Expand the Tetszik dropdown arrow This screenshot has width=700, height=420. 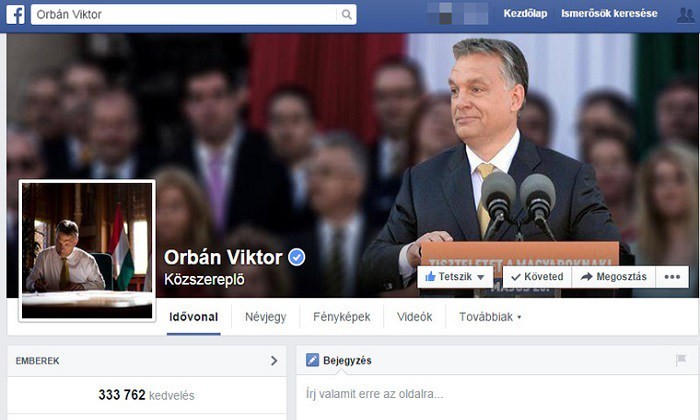(481, 277)
